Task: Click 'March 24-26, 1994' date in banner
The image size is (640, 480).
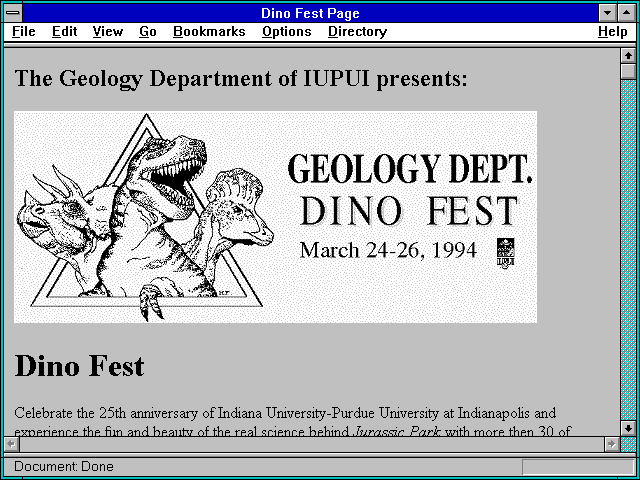Action: coord(388,250)
